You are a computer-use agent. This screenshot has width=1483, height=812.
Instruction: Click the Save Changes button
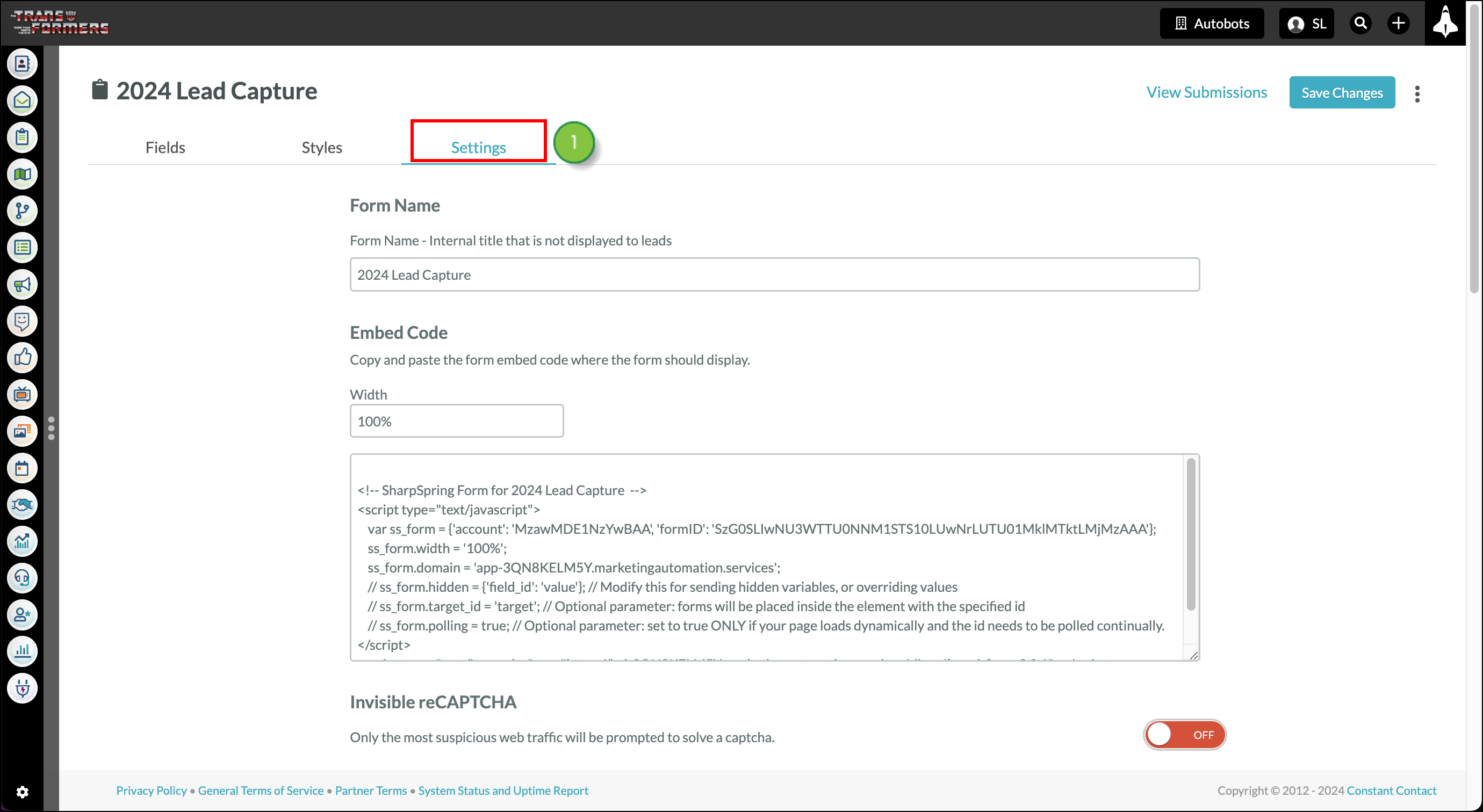tap(1342, 93)
